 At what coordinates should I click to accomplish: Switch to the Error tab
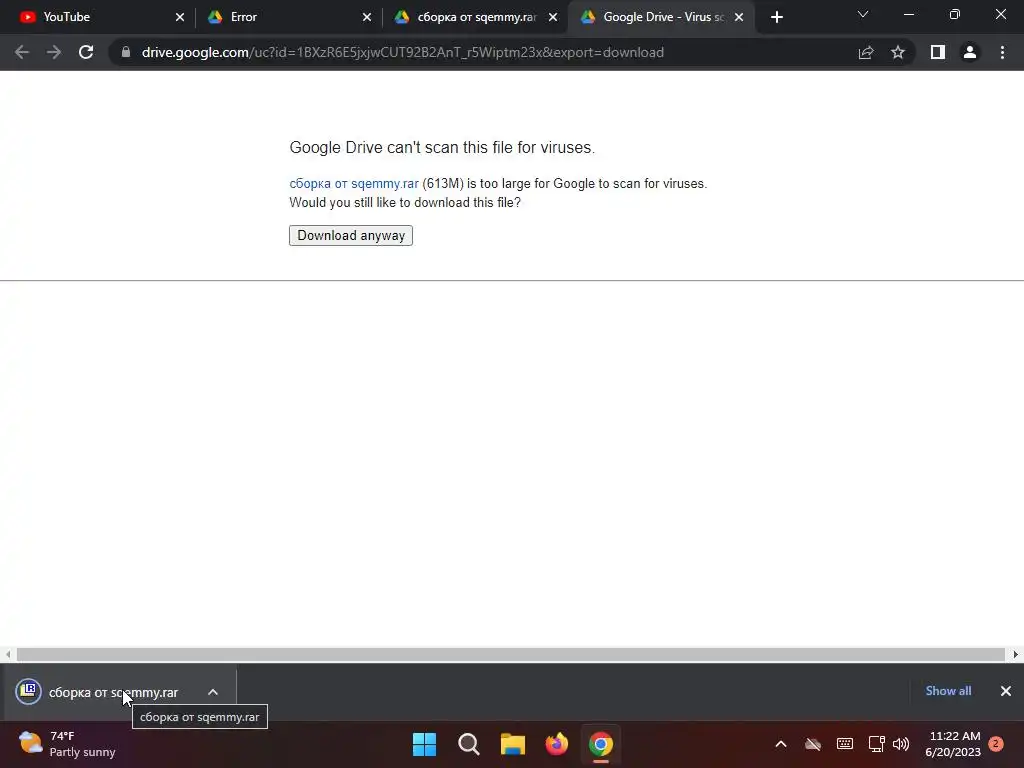click(x=287, y=17)
